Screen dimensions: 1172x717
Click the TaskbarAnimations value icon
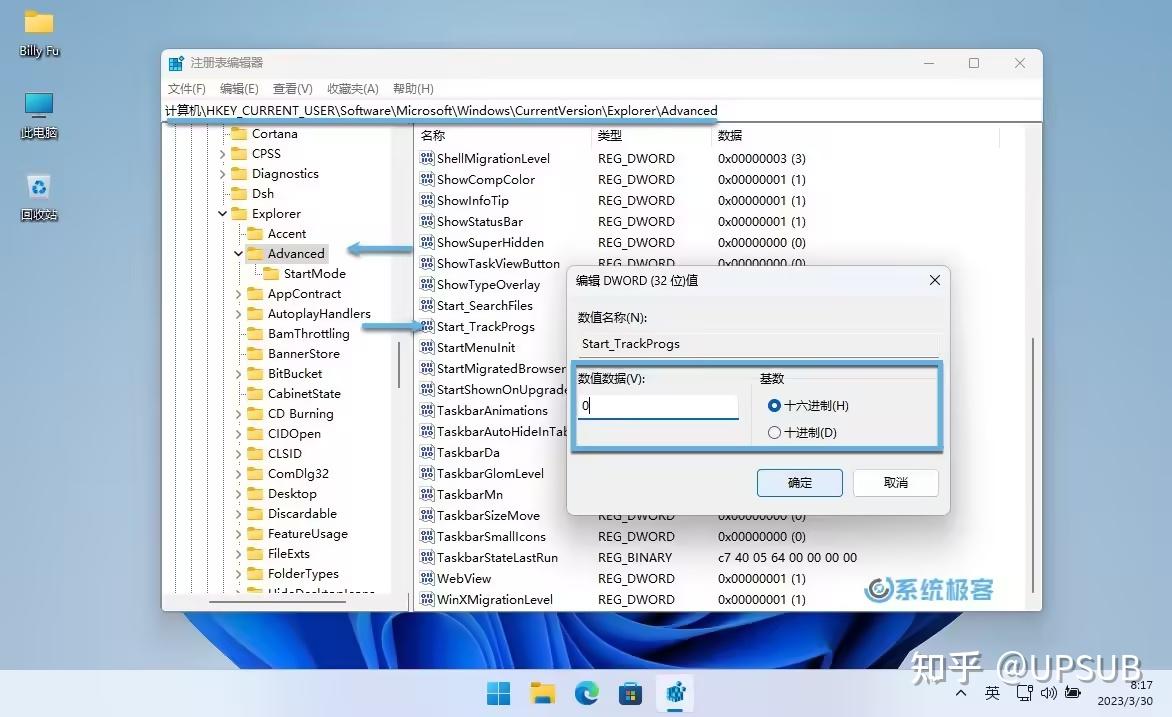click(x=427, y=410)
